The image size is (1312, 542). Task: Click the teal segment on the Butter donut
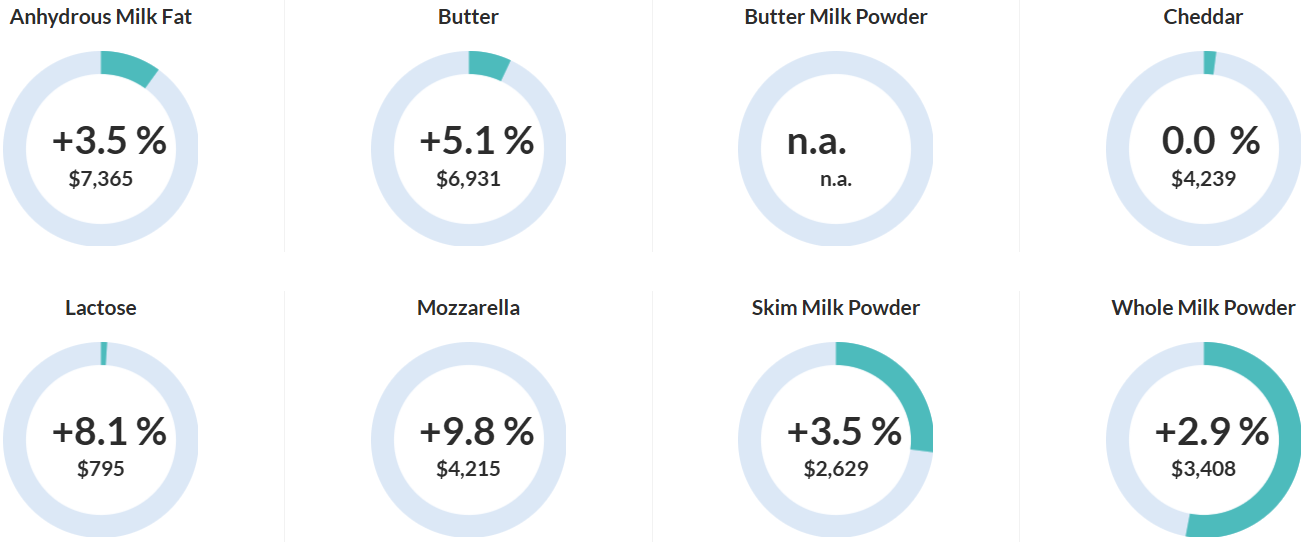489,64
